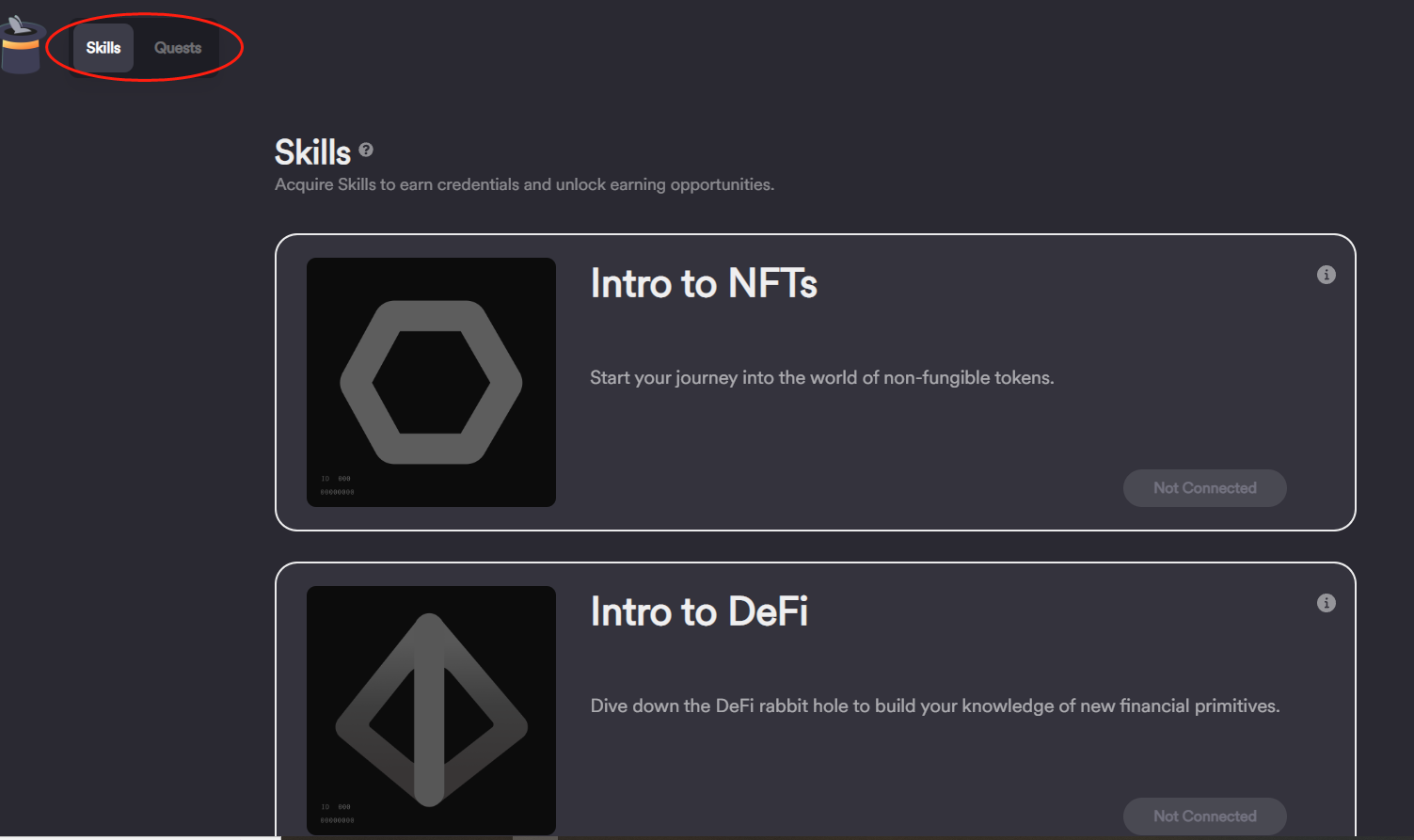Image resolution: width=1414 pixels, height=840 pixels.
Task: Click the ID number on NFT image
Action: pyautogui.click(x=337, y=485)
